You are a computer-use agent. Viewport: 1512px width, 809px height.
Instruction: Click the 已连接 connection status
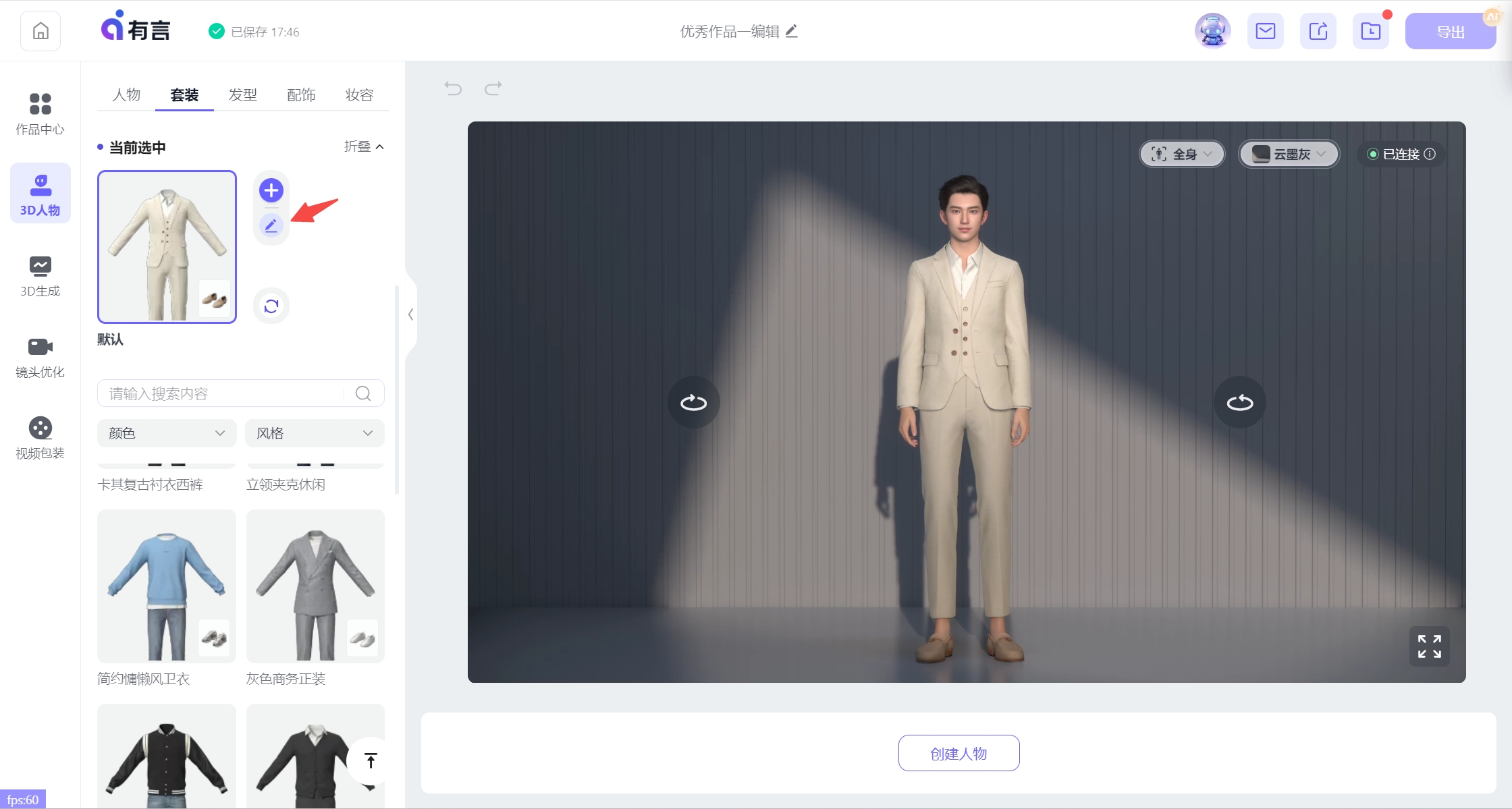(1401, 155)
